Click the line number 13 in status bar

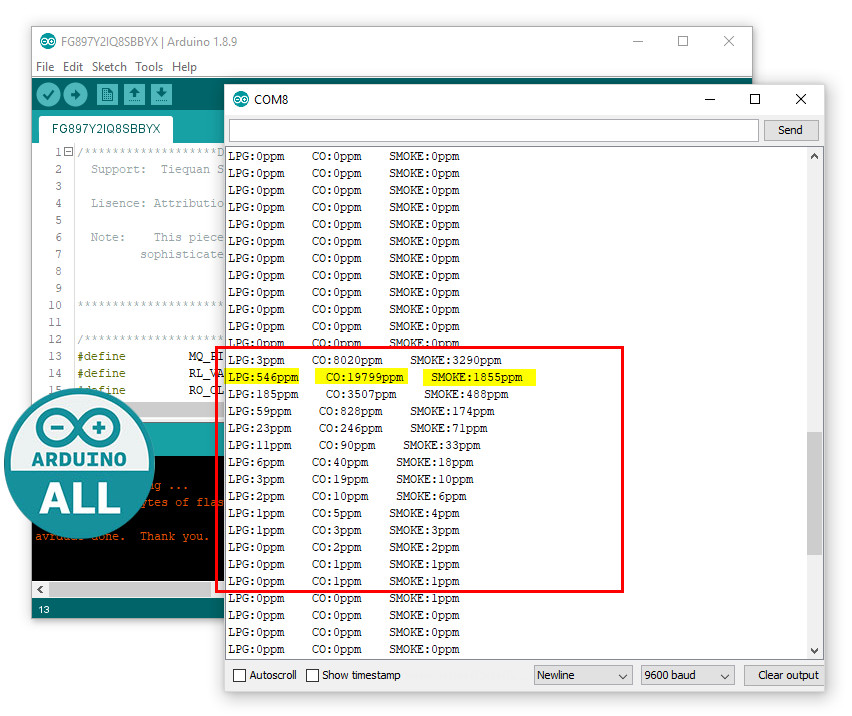pyautogui.click(x=44, y=610)
